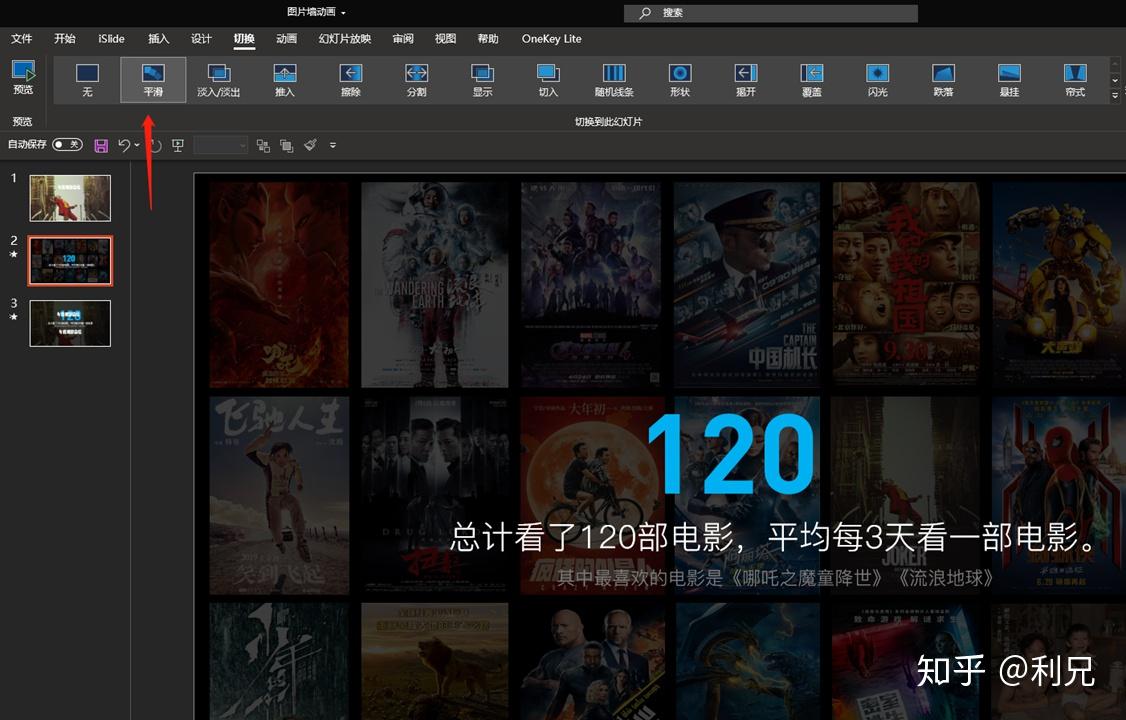This screenshot has height=720, width=1126.
Task: Apply the 悬挂 drape transition
Action: coord(1009,80)
